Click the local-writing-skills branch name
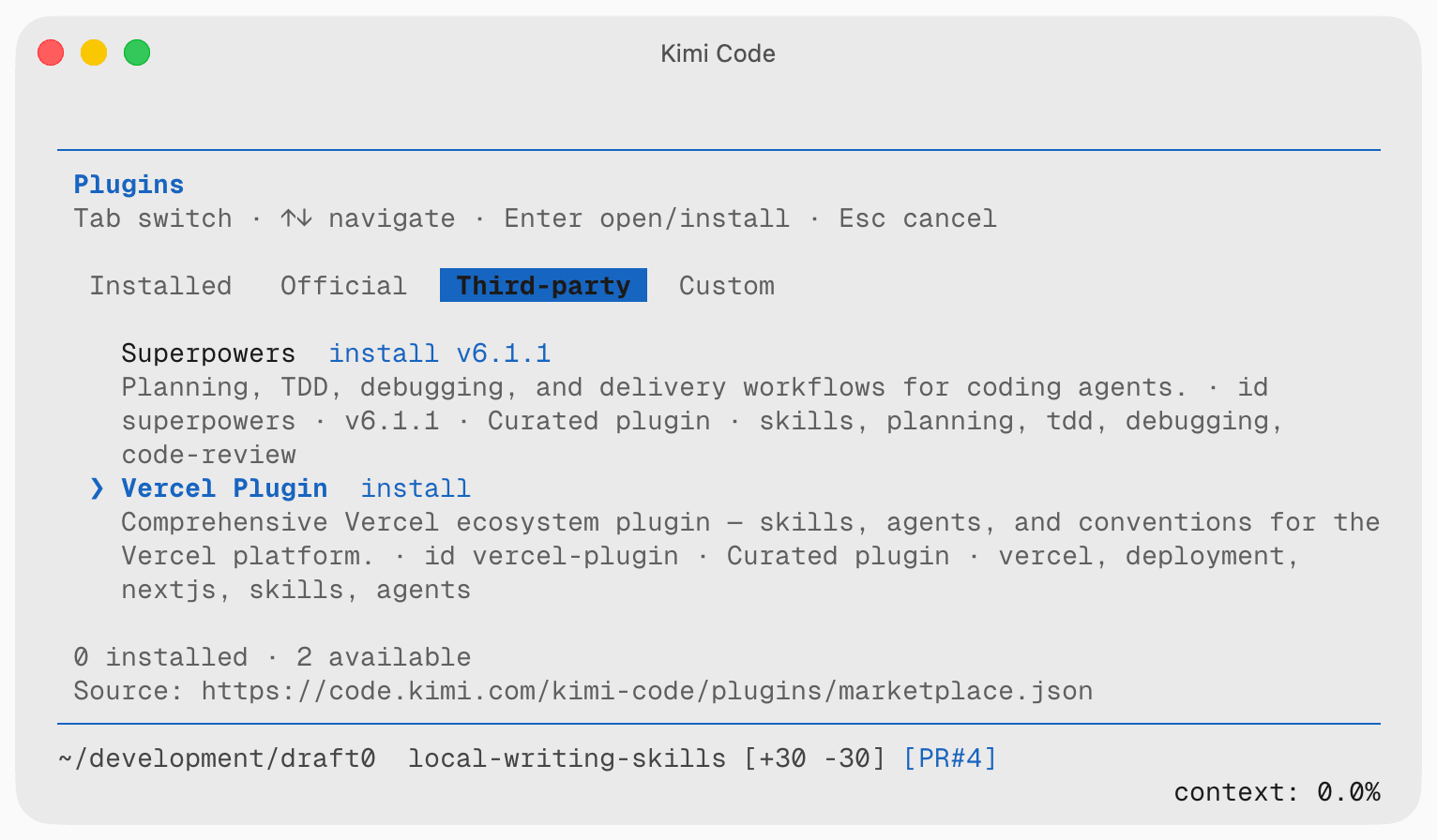 pyautogui.click(x=567, y=757)
